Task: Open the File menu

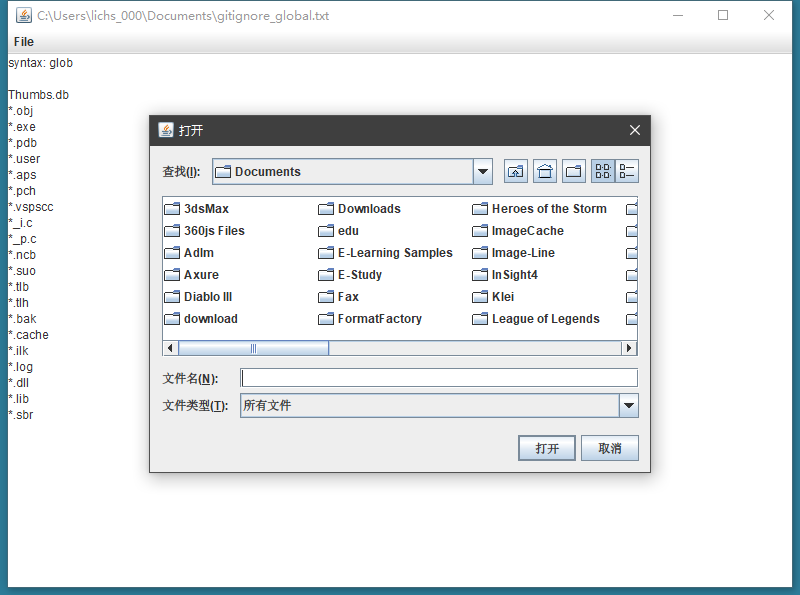Action: (x=24, y=42)
